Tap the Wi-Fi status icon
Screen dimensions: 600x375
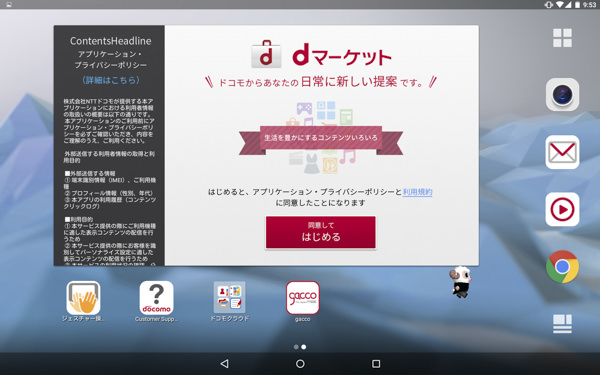tap(560, 5)
